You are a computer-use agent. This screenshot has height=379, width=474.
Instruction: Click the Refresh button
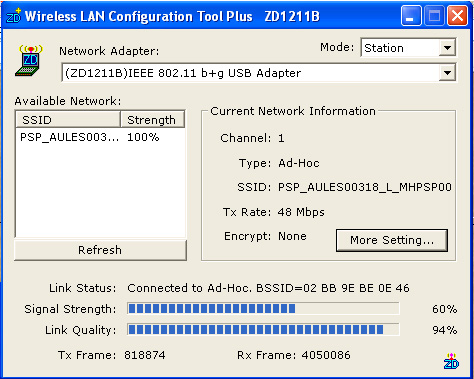coord(100,250)
